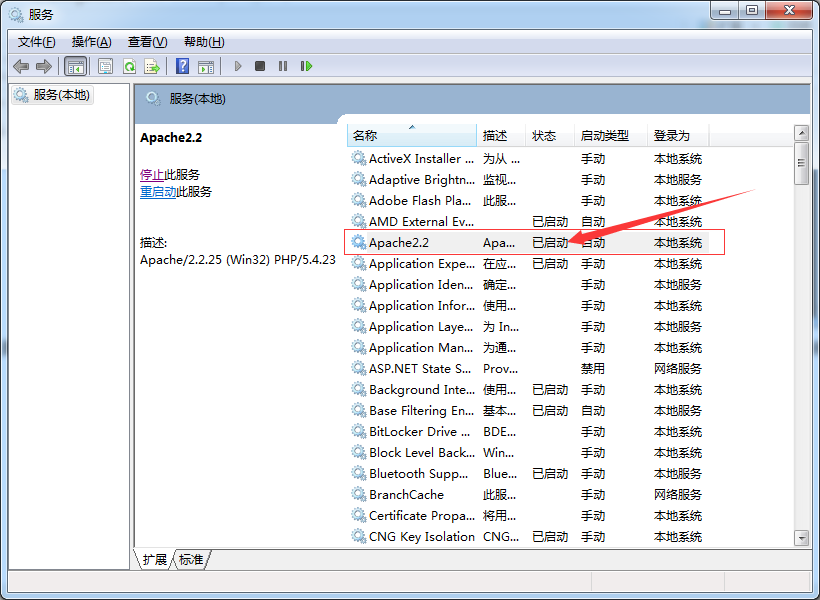
Task: Open the Properties toolbar icon
Action: pos(106,66)
